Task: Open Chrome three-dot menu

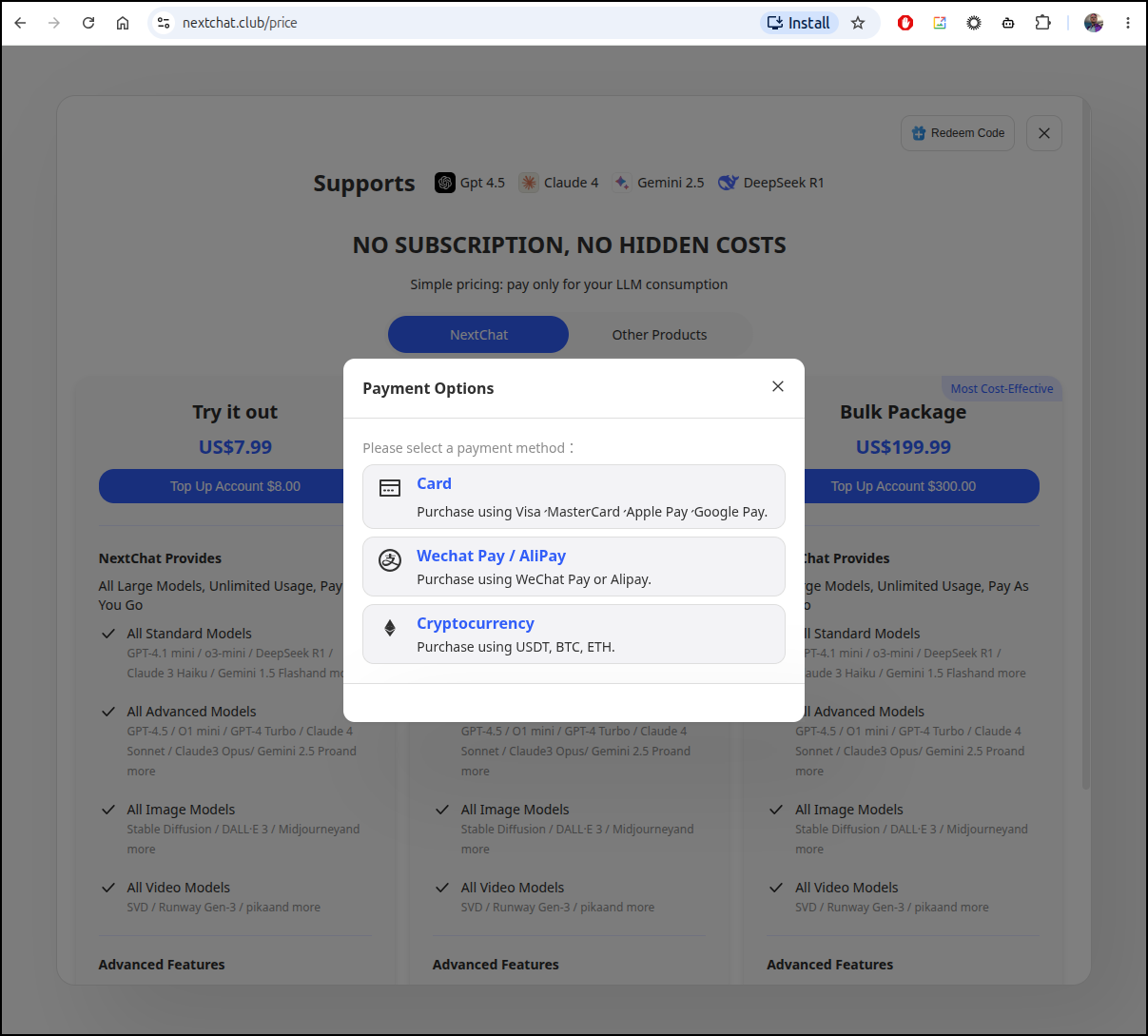Action: [x=1128, y=23]
